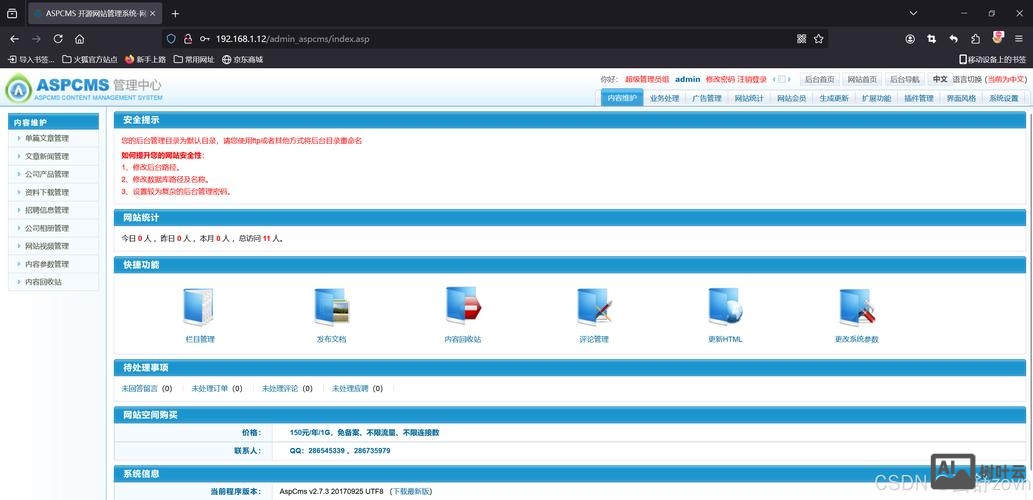Select the 扩展功能 top tab
The height and width of the screenshot is (500, 1033).
(876, 98)
